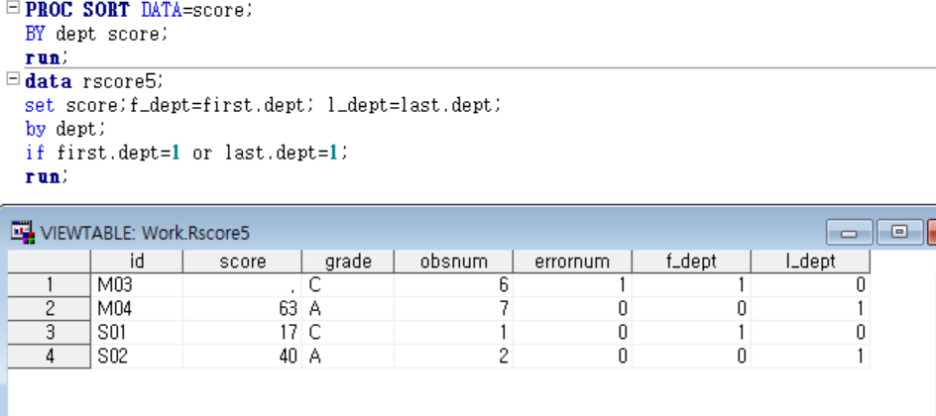Click the 'if first.dept=1' code line
936x416 pixels.
tap(186, 153)
